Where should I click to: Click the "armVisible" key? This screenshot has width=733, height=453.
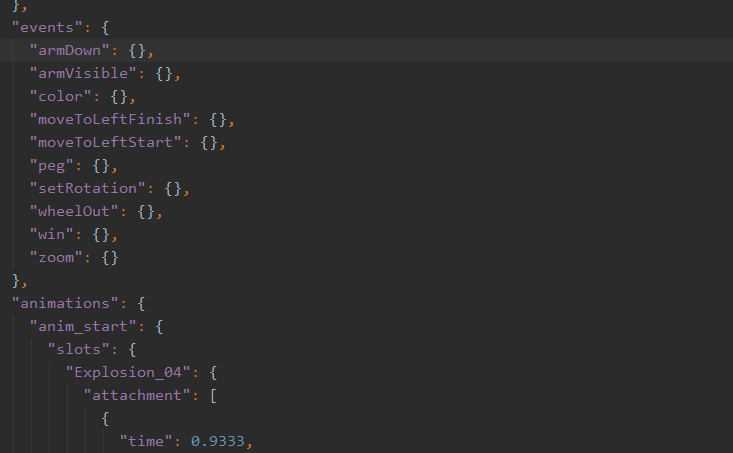click(x=83, y=73)
